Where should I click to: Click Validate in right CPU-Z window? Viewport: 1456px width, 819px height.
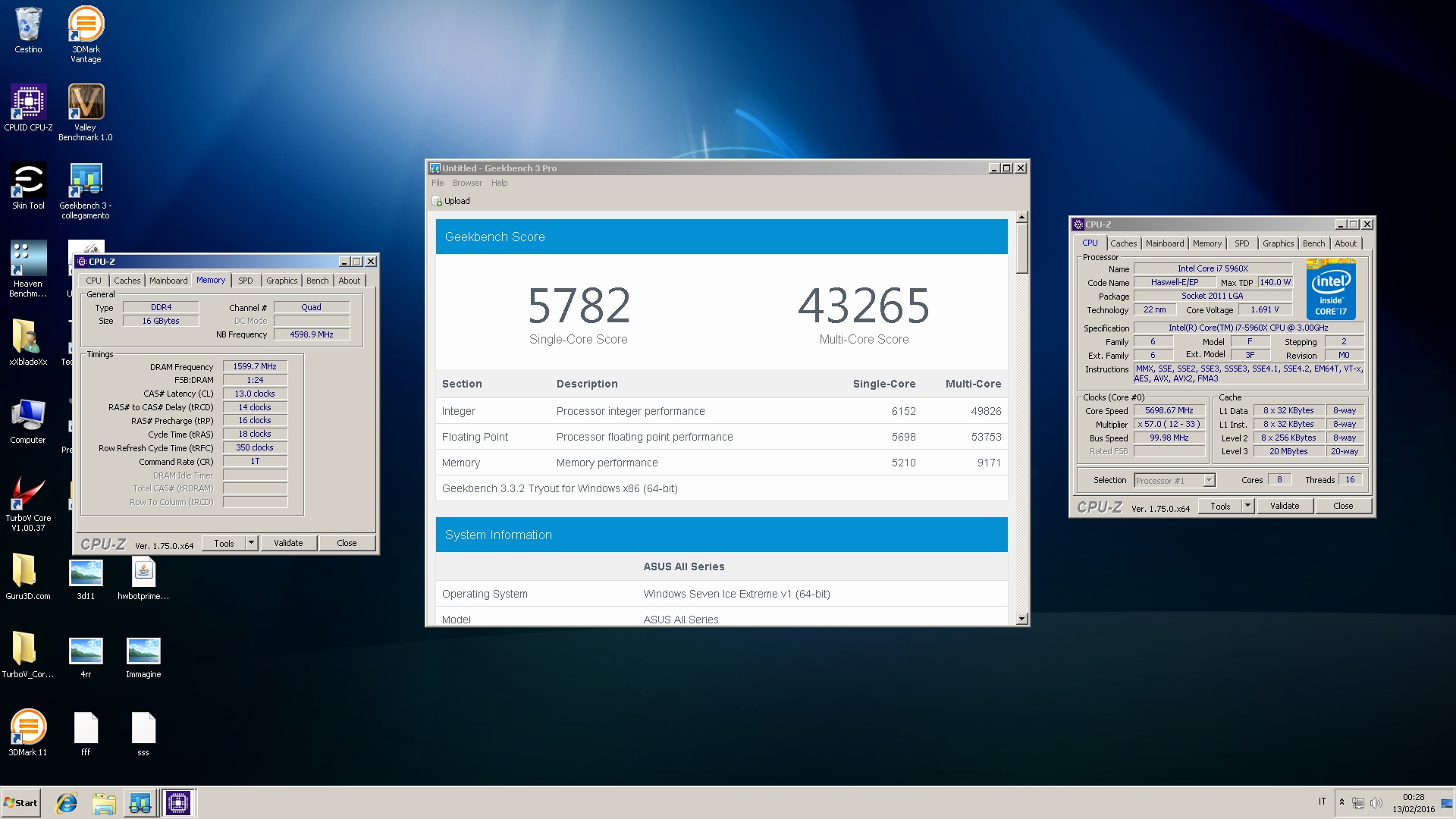1285,506
